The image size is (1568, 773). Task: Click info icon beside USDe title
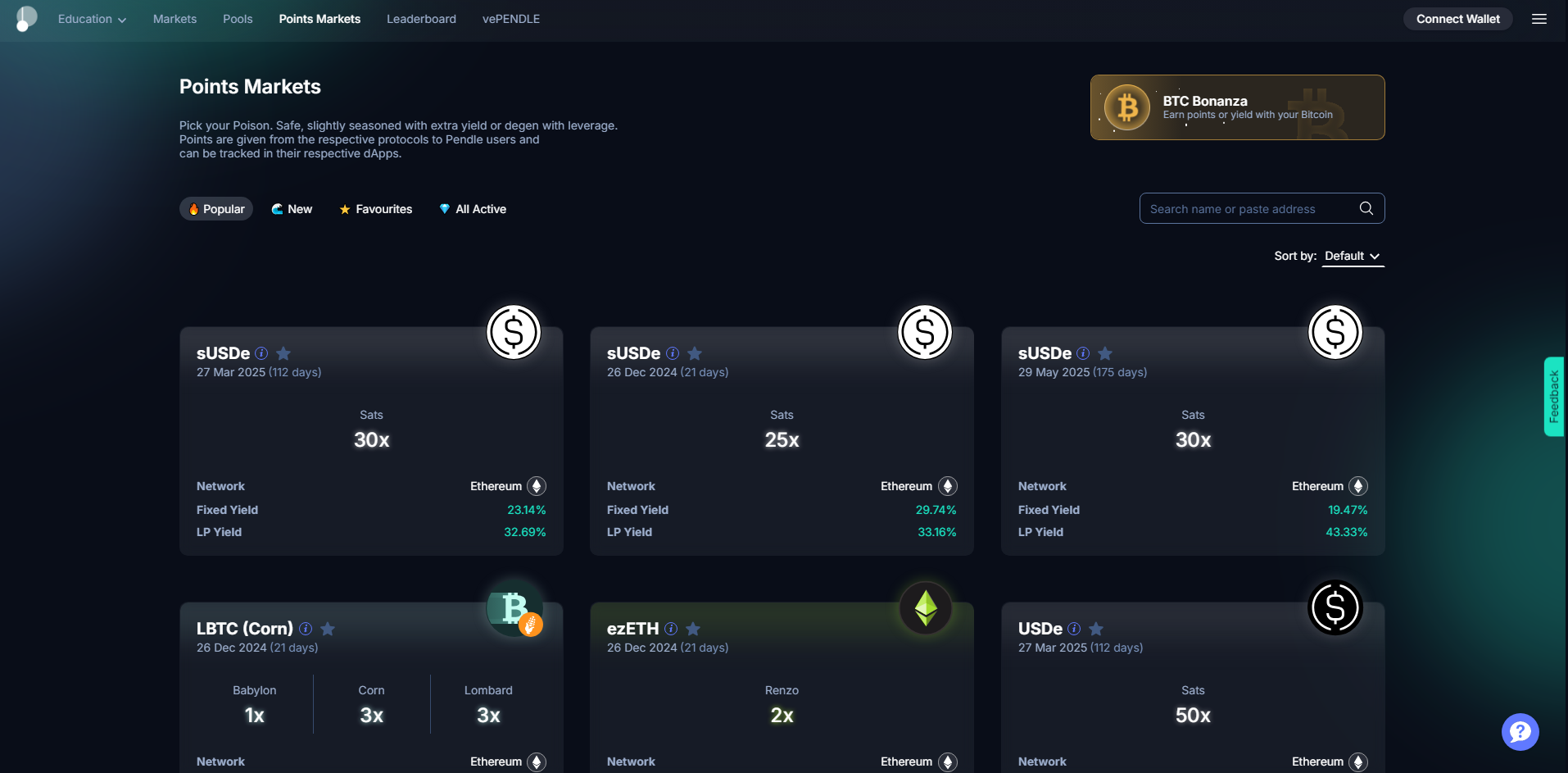pyautogui.click(x=1074, y=629)
